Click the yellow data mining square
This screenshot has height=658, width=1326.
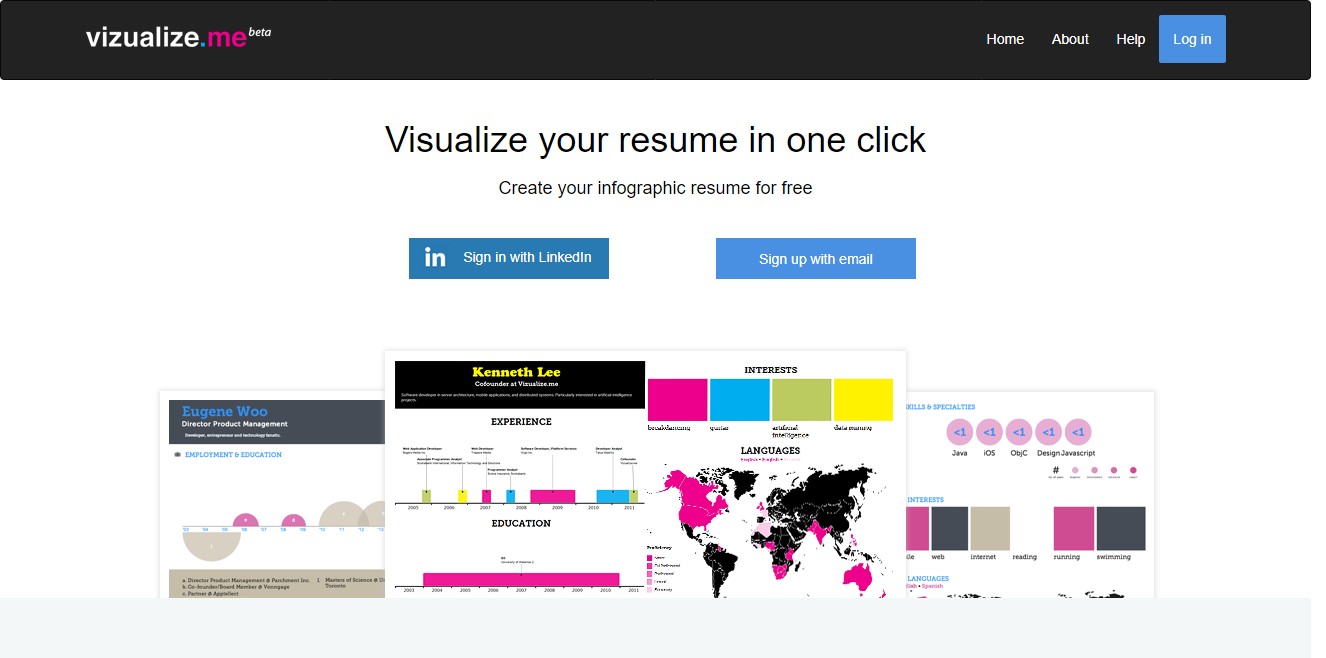(863, 399)
